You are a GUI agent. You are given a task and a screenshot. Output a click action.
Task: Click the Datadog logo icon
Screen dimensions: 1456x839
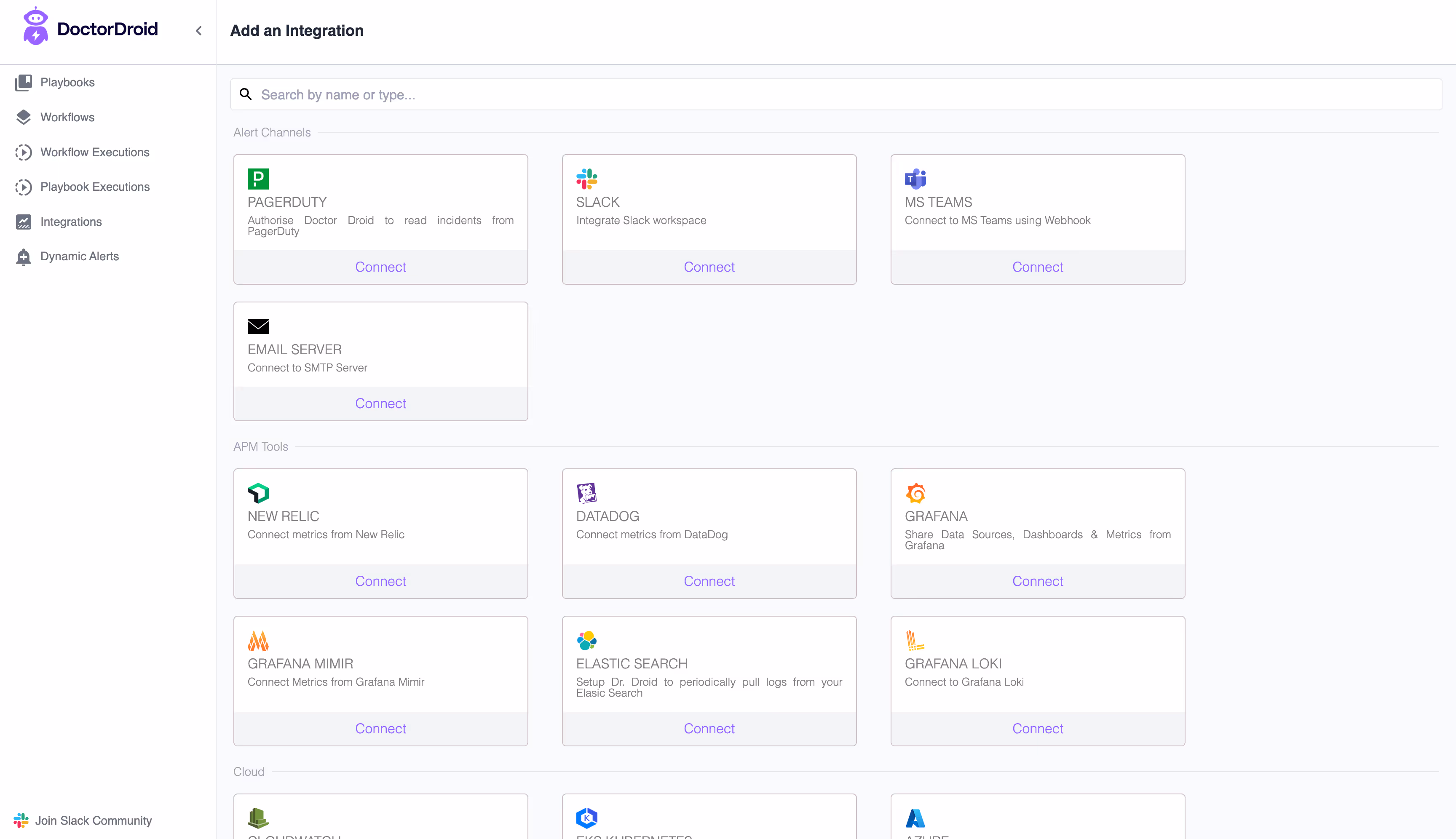pyautogui.click(x=587, y=493)
